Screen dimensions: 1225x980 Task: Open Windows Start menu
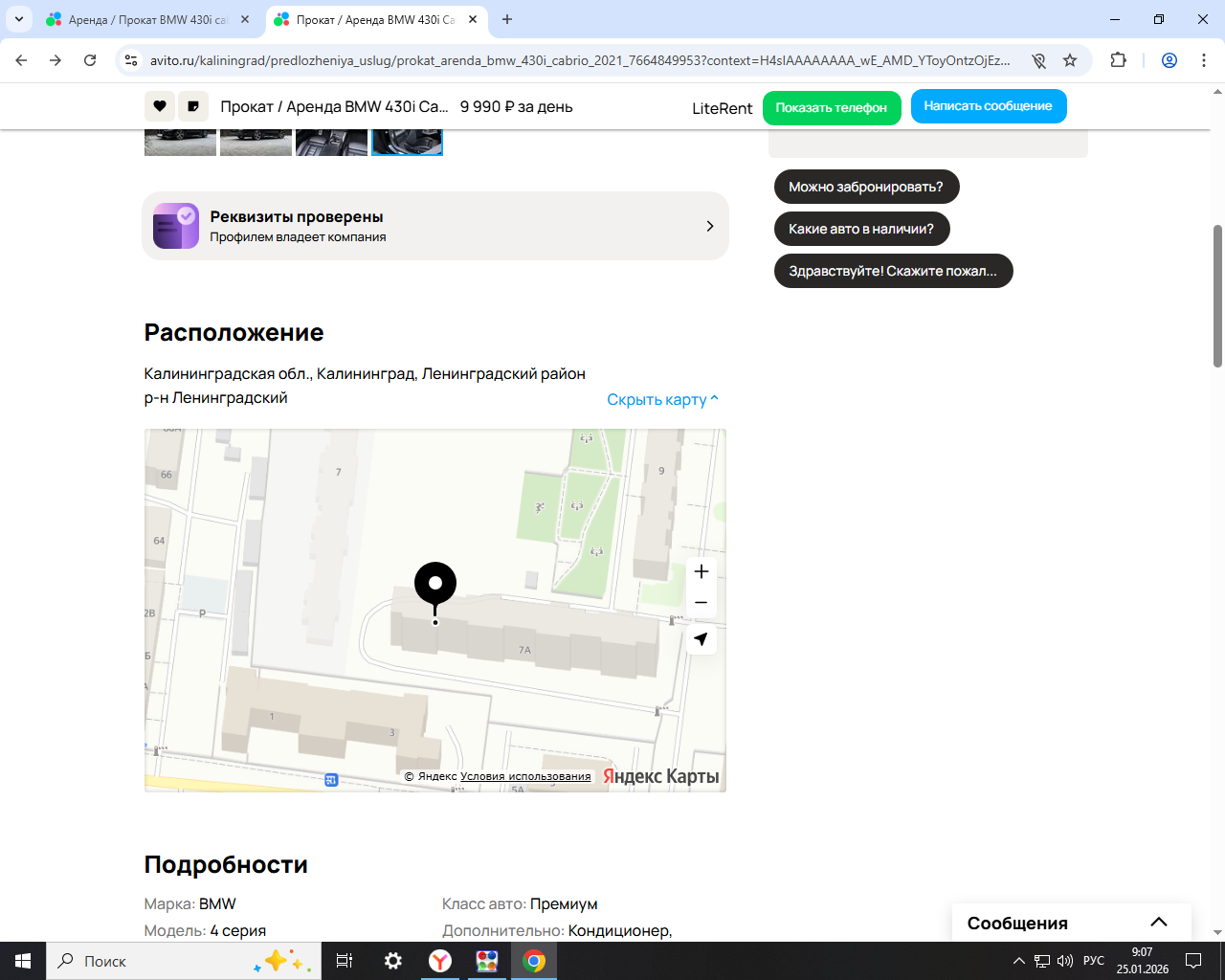point(23,961)
